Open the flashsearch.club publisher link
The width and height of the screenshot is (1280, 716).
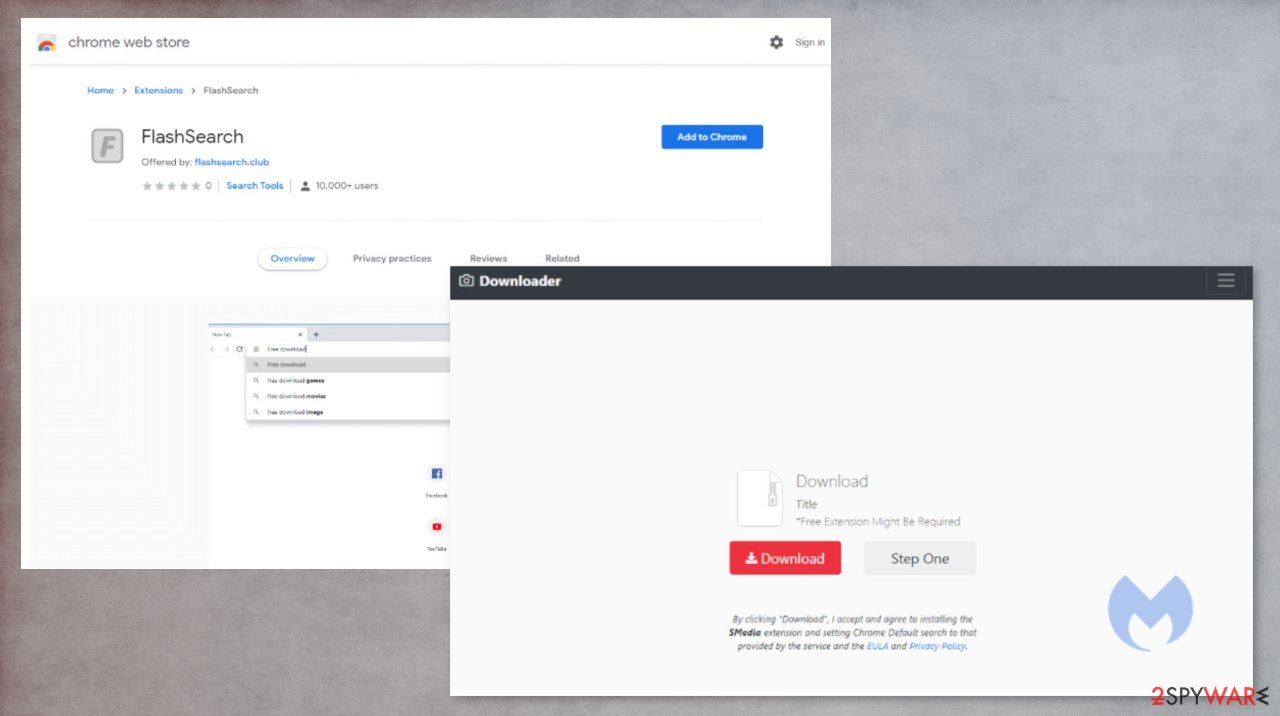pos(232,162)
